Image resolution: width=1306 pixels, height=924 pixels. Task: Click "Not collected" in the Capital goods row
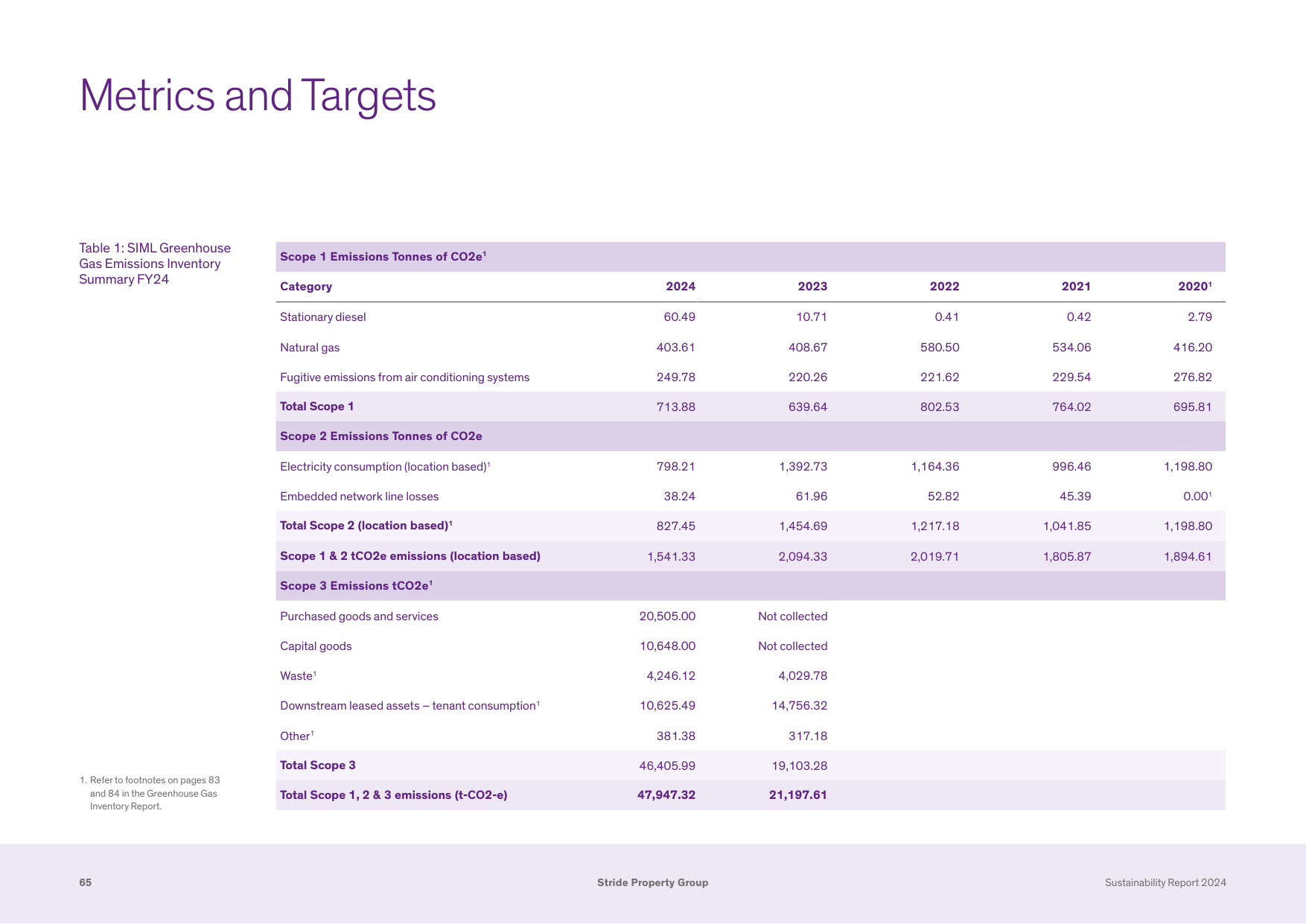coord(793,646)
